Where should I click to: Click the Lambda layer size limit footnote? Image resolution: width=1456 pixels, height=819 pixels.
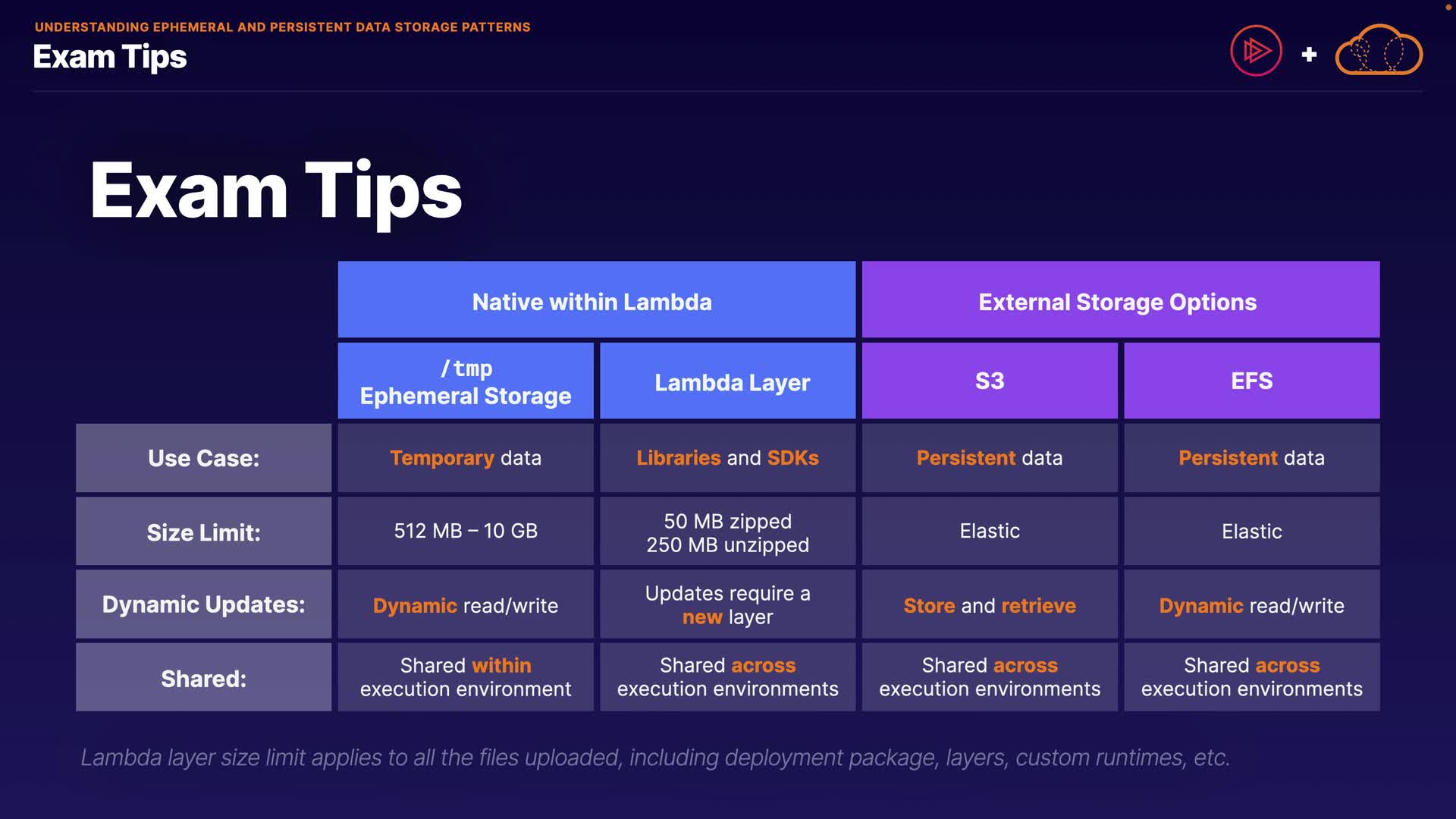tap(654, 757)
